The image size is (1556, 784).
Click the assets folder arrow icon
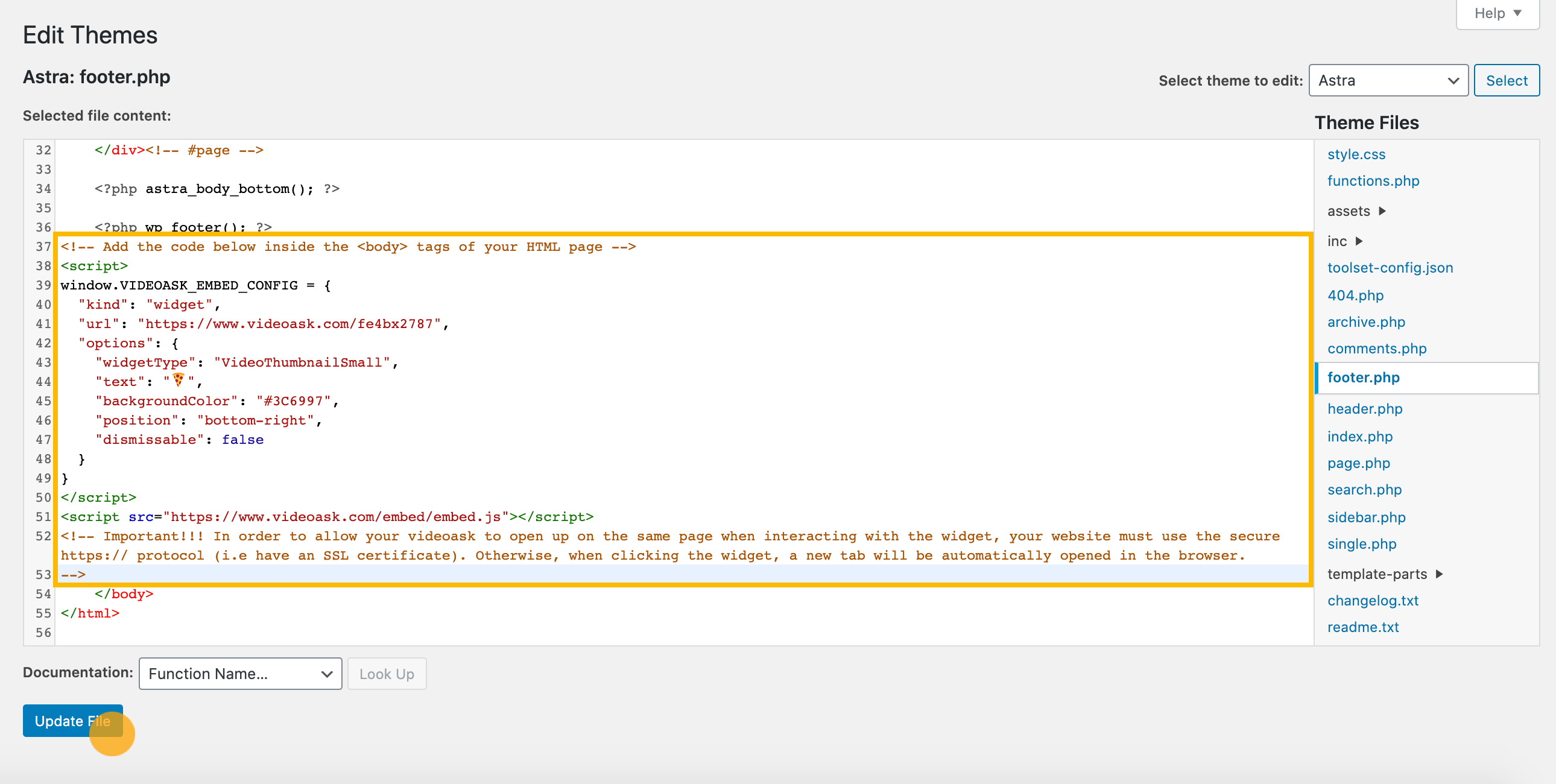click(1382, 212)
